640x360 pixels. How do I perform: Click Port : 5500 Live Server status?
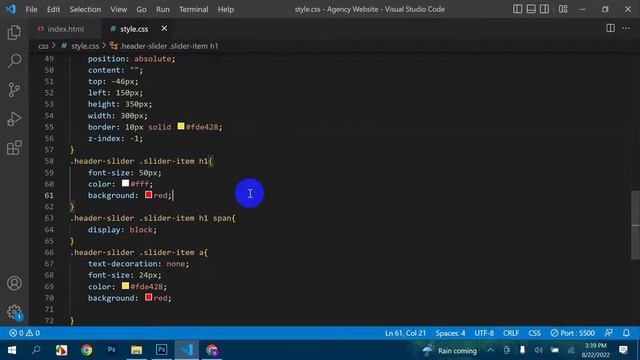pyautogui.click(x=572, y=333)
